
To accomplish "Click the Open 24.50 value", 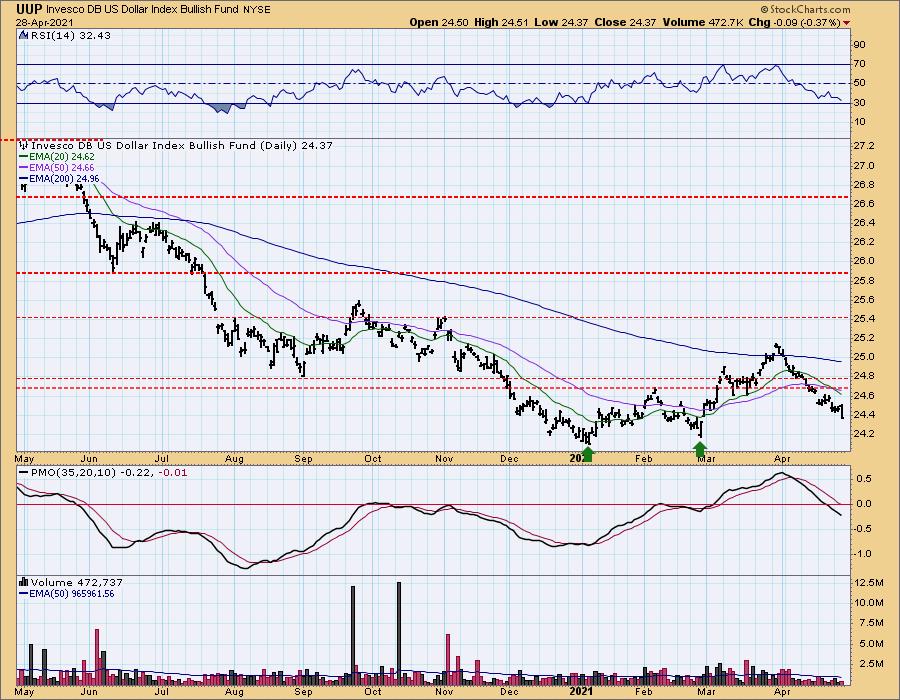I will [x=439, y=22].
